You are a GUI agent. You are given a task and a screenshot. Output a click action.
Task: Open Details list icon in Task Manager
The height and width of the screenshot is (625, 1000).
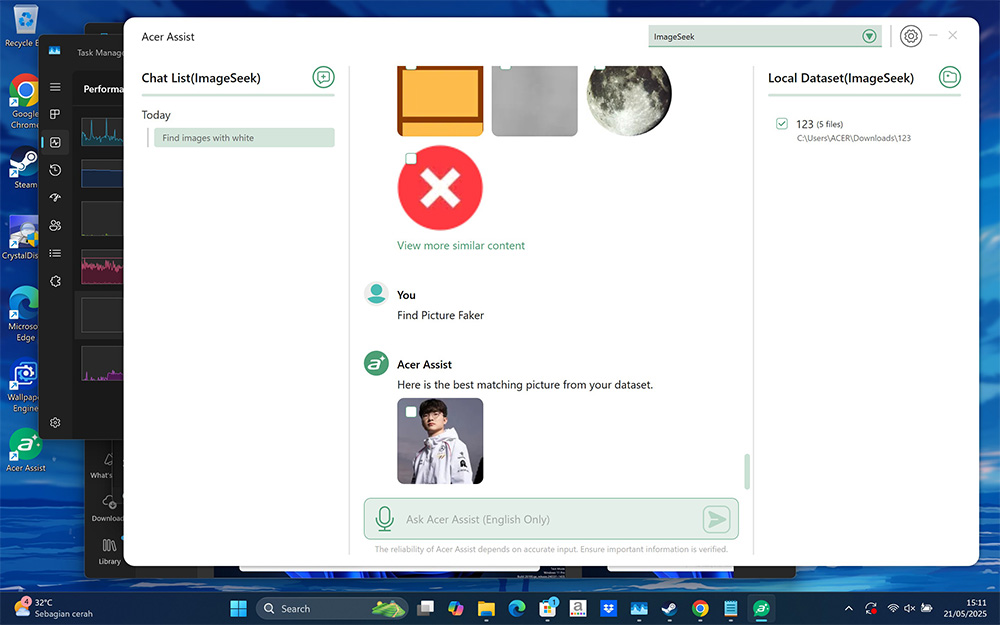55,253
